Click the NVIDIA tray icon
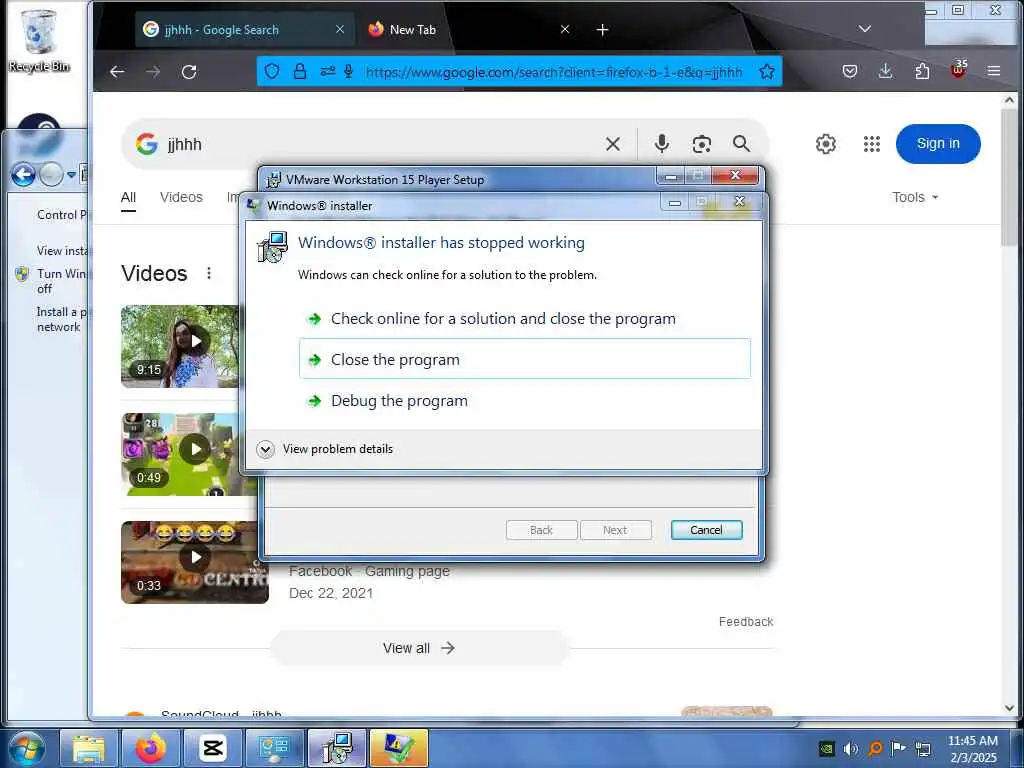The width and height of the screenshot is (1024, 768). 826,748
